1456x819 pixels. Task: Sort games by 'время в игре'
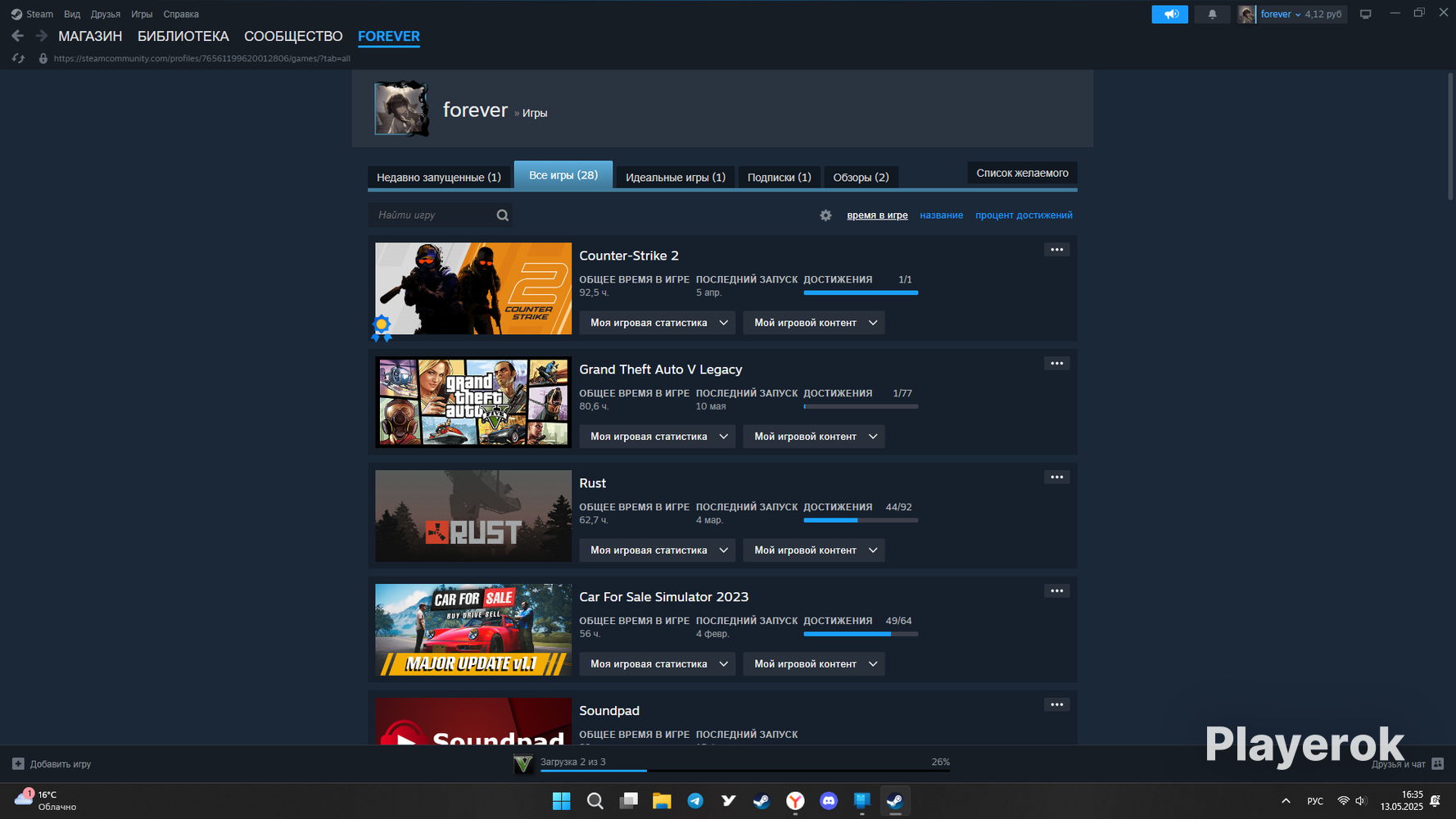877,215
